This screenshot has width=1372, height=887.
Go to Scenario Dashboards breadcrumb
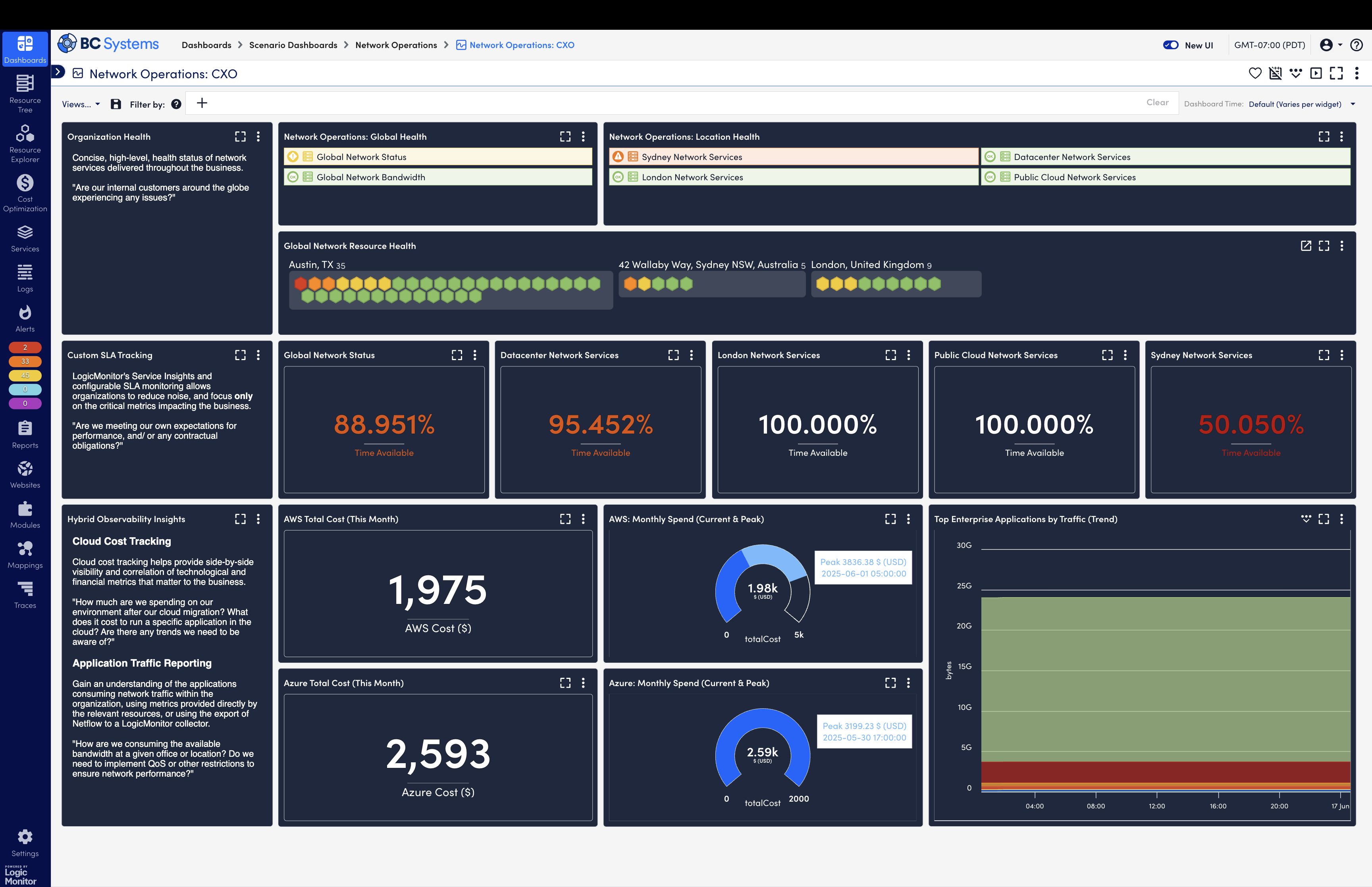pos(293,45)
